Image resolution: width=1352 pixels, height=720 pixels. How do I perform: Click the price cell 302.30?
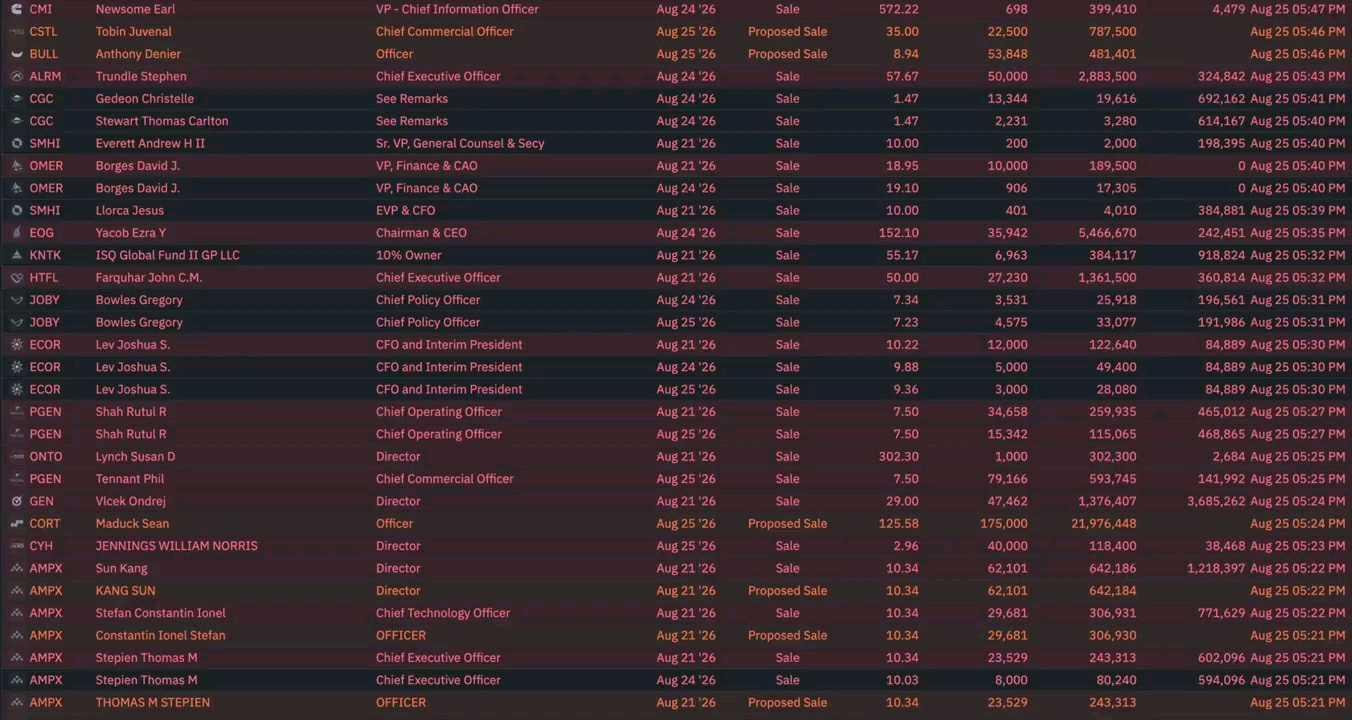click(x=898, y=456)
